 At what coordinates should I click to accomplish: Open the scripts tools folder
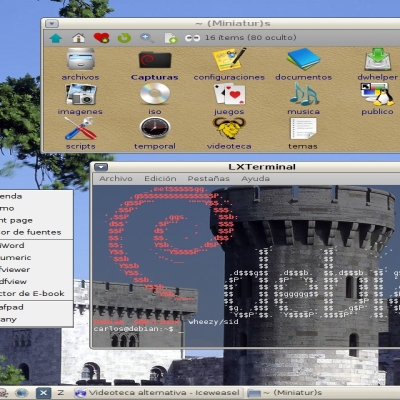(80, 134)
